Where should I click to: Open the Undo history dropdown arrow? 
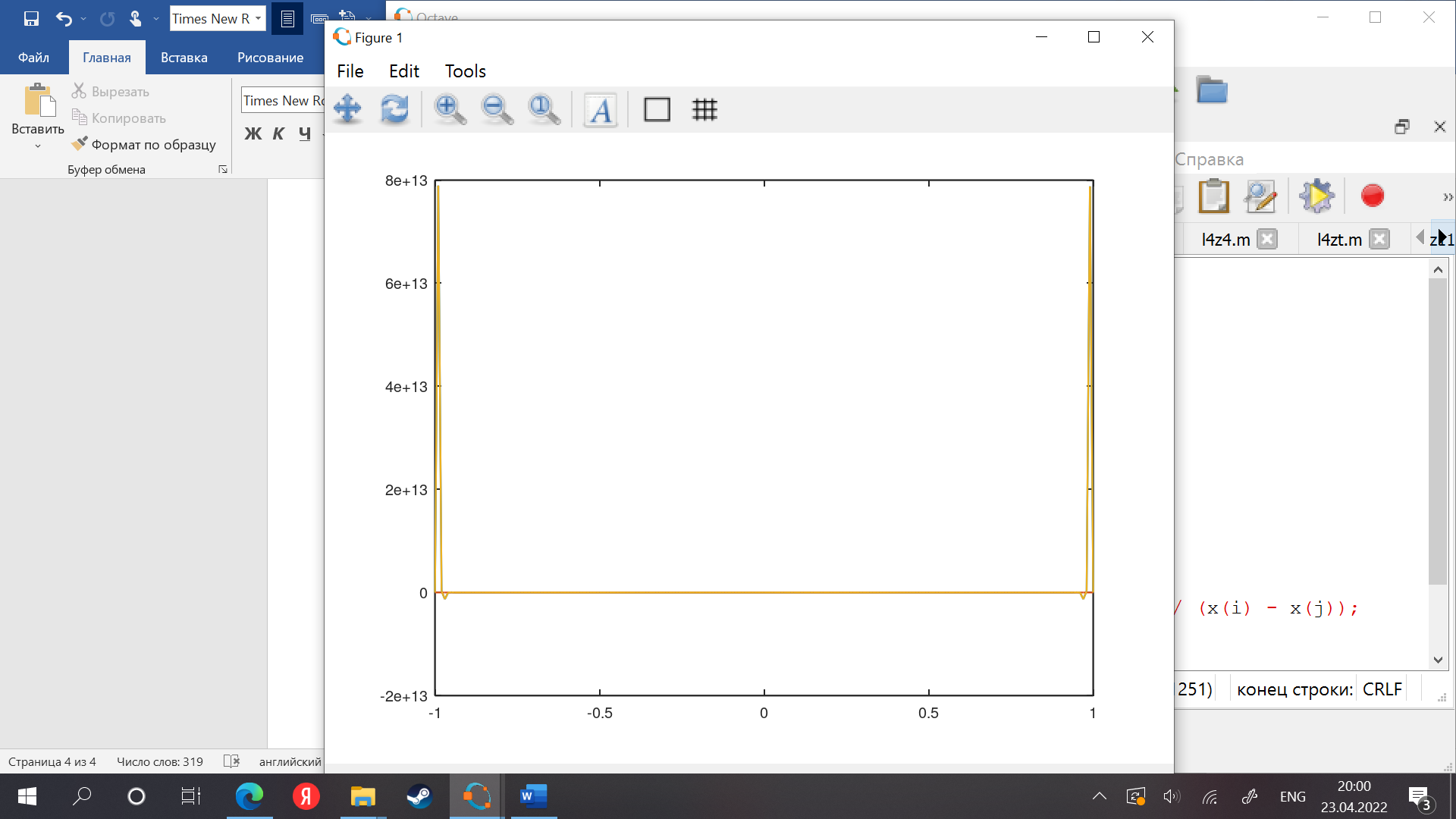tap(83, 18)
